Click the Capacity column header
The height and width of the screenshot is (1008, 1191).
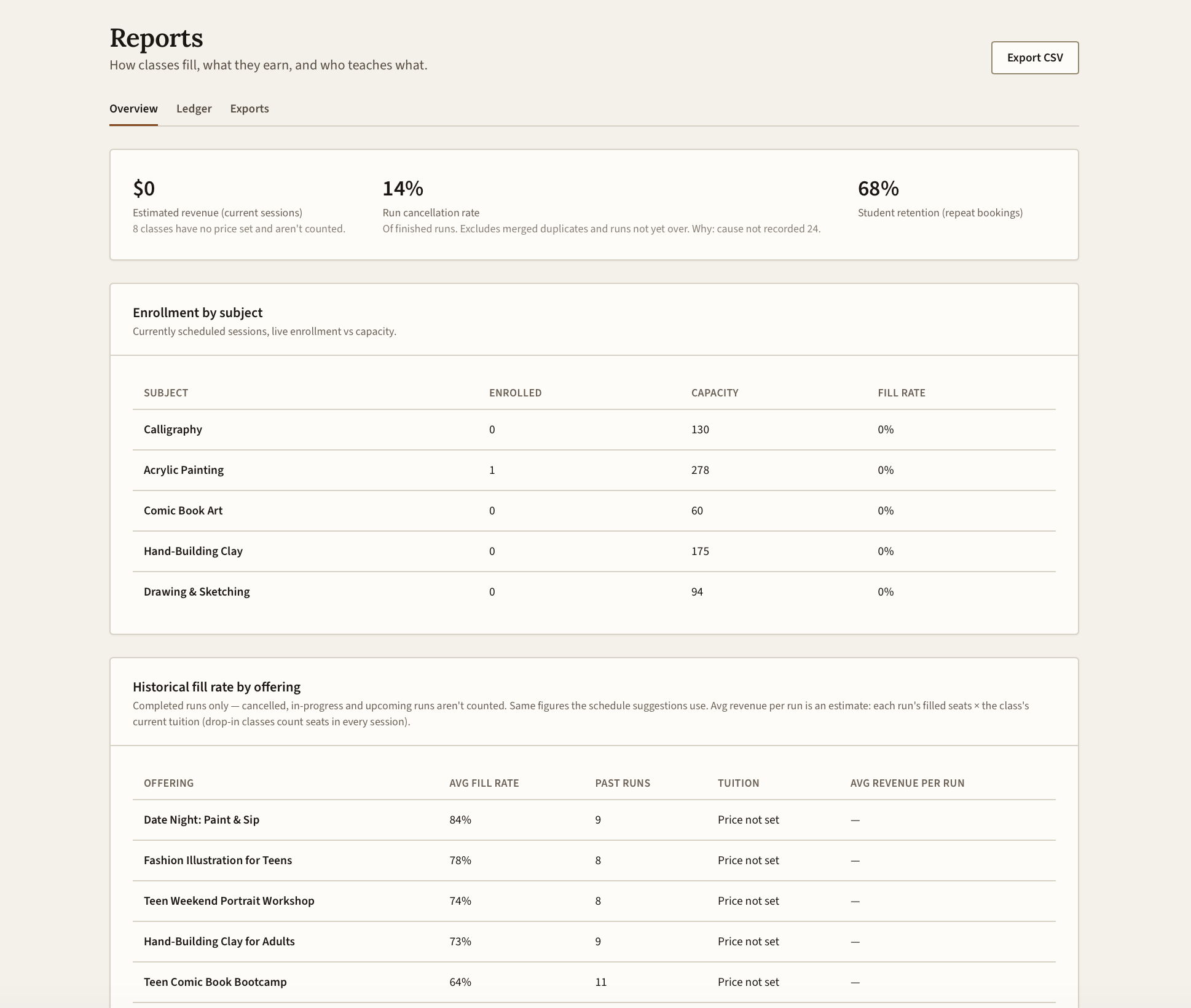715,393
